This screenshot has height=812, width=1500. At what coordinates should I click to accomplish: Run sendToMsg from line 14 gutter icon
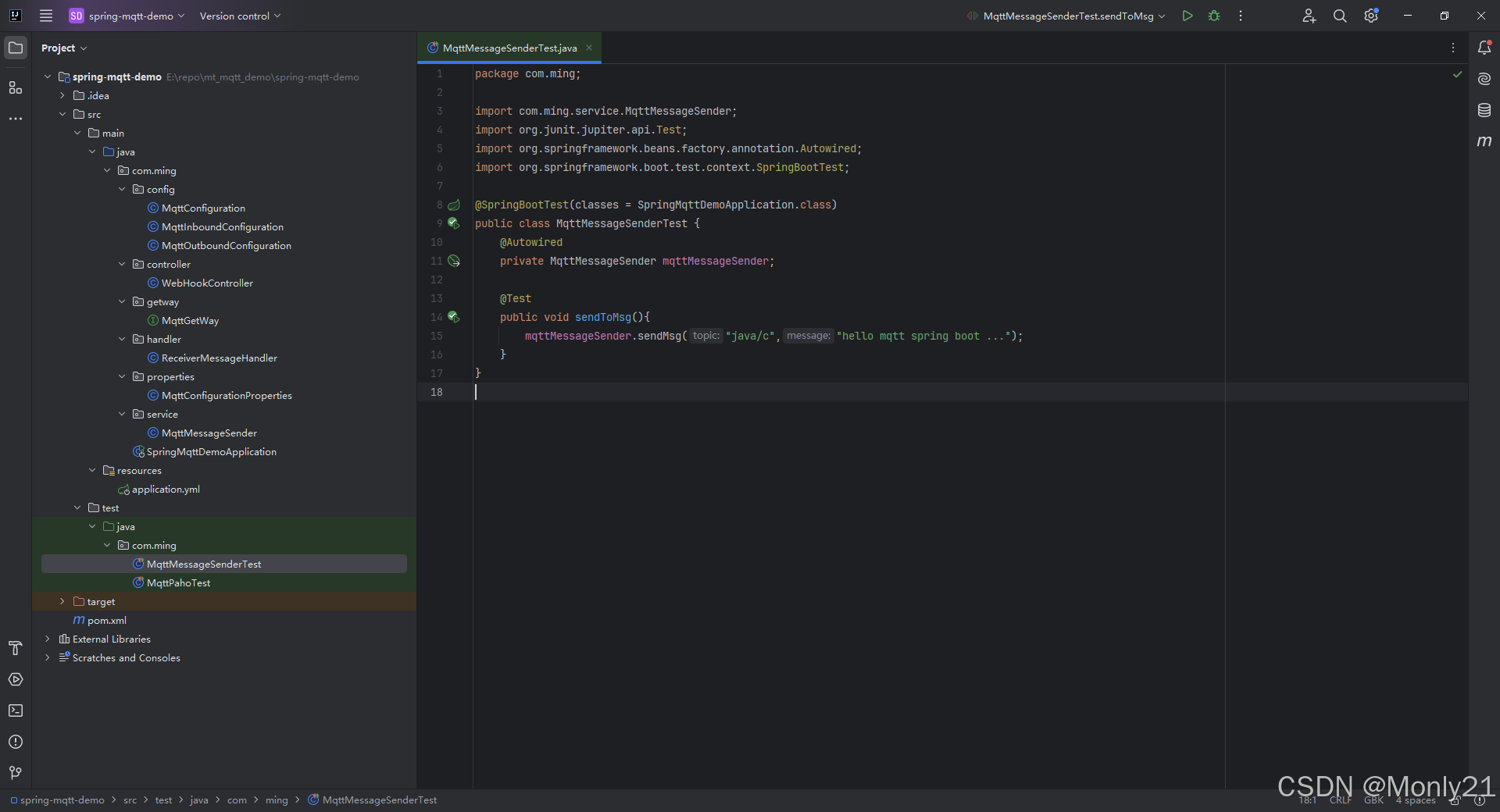[x=453, y=317]
